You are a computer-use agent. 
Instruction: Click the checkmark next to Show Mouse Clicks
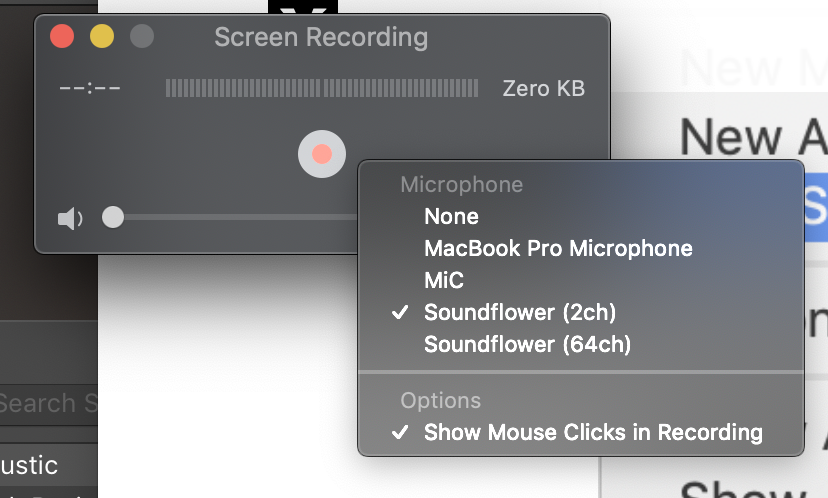tap(400, 433)
